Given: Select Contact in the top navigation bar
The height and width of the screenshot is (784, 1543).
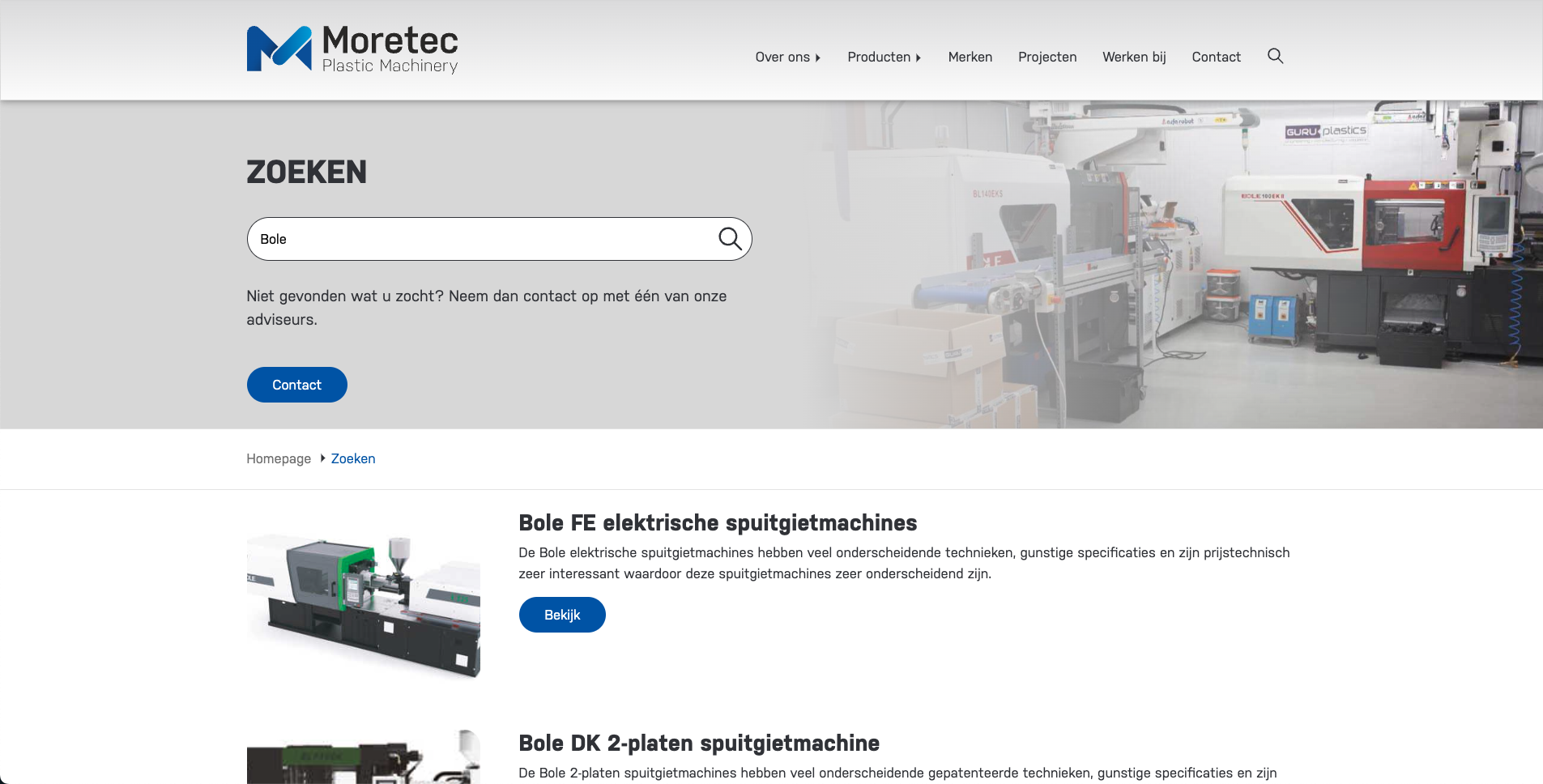Looking at the screenshot, I should tap(1215, 57).
